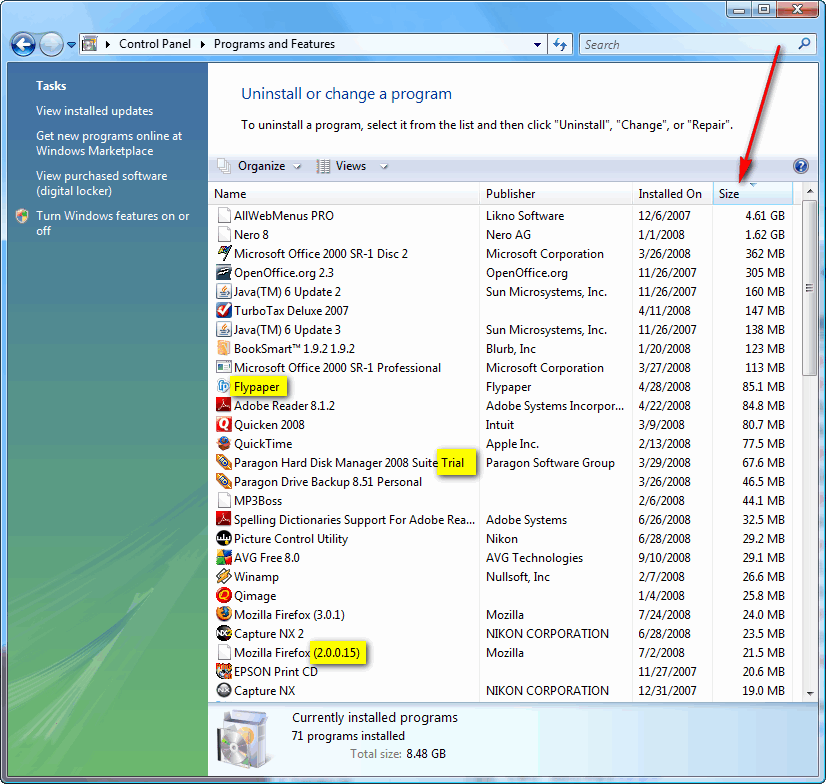Select the BookSmart 1.9.2 icon

224,348
